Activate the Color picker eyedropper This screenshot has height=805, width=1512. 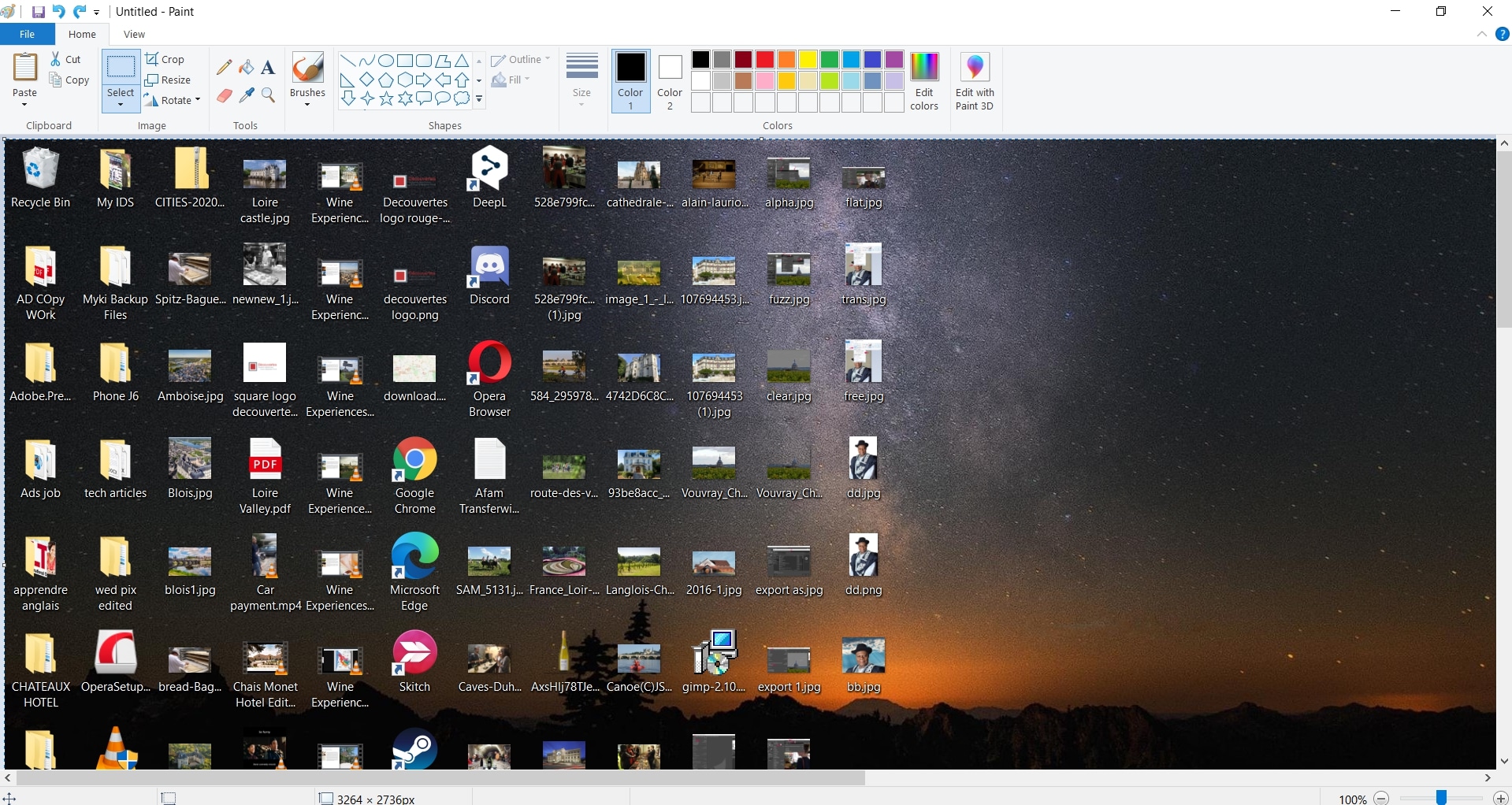[x=247, y=95]
